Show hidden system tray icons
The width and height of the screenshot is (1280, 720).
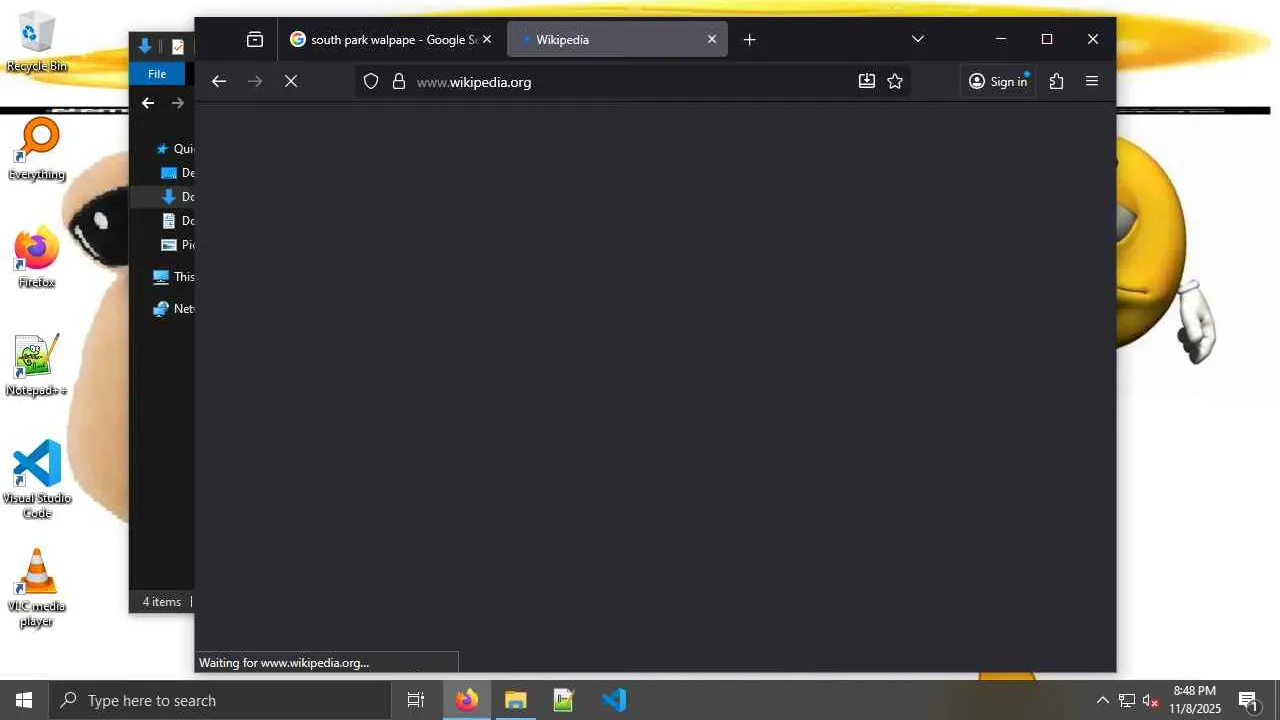click(1102, 700)
